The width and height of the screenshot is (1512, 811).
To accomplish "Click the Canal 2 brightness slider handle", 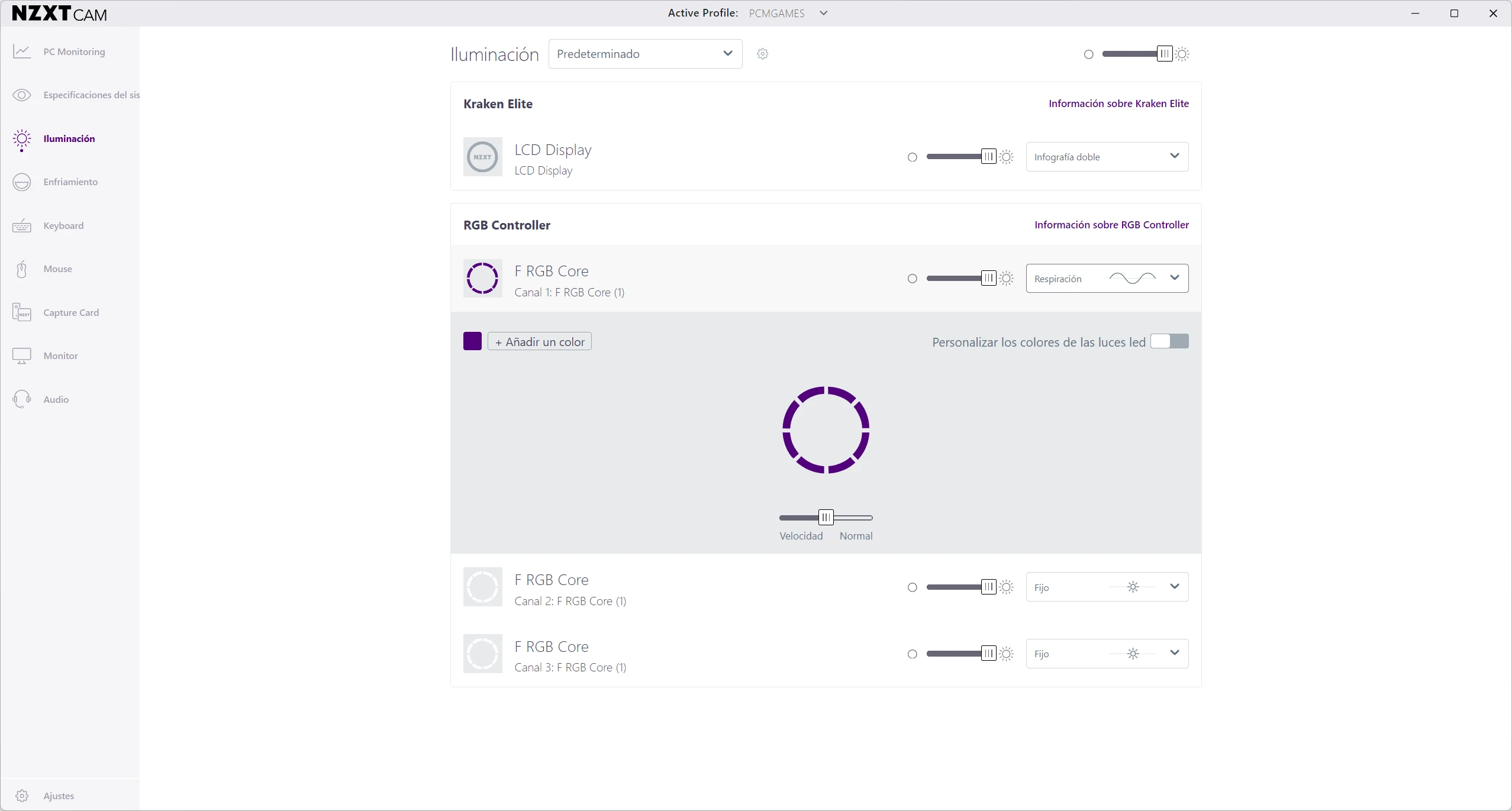I will pos(988,587).
